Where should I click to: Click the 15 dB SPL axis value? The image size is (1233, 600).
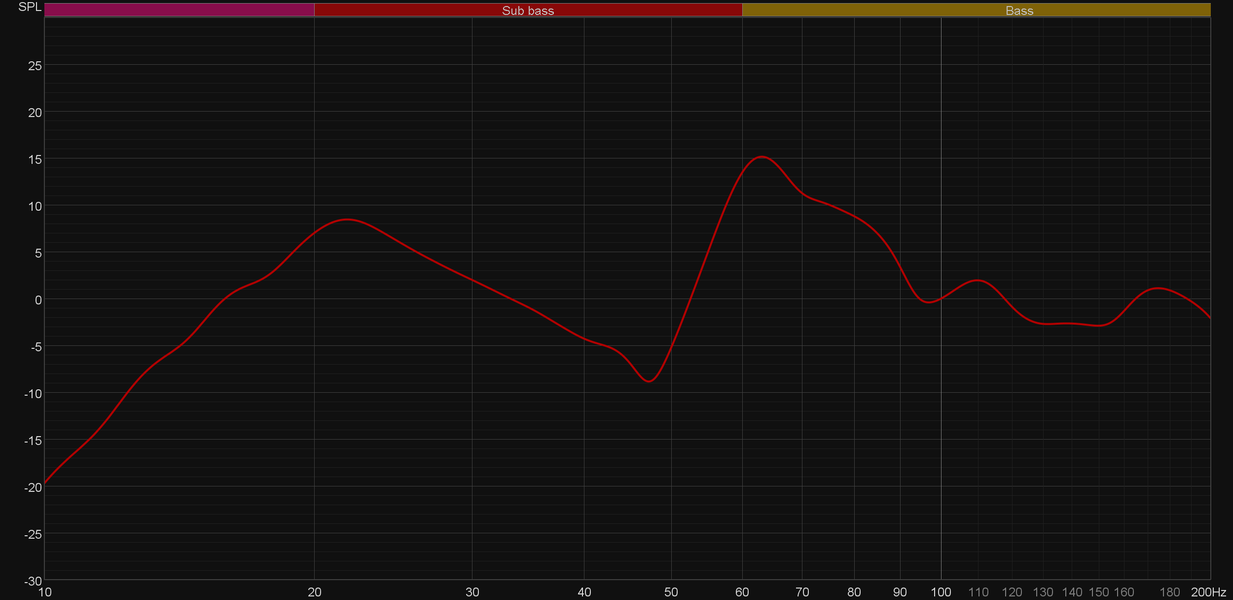pyautogui.click(x=34, y=160)
